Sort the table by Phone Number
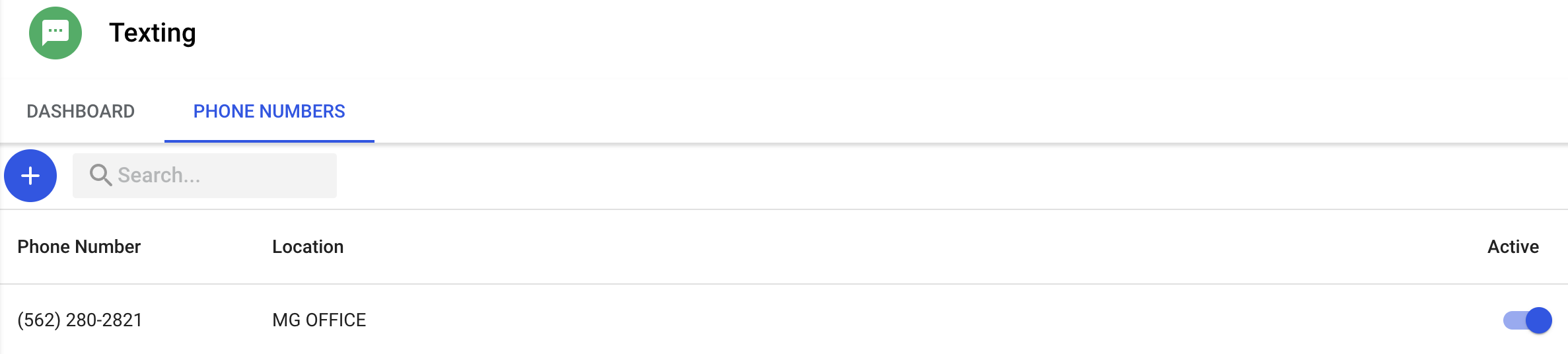 pos(79,247)
